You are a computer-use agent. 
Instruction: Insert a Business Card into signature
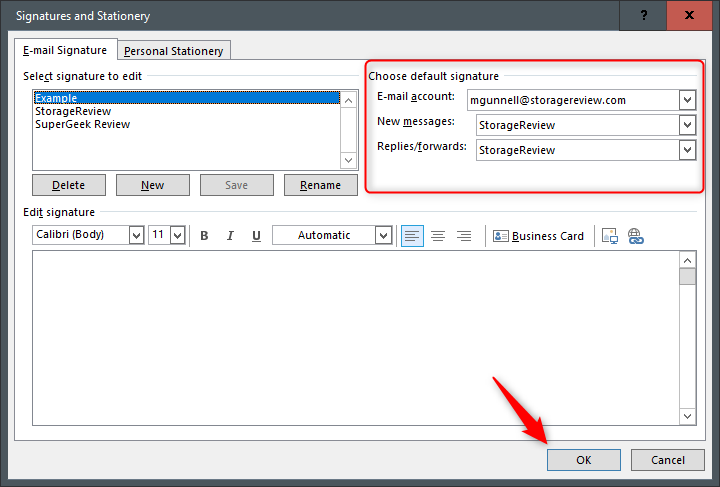[538, 236]
